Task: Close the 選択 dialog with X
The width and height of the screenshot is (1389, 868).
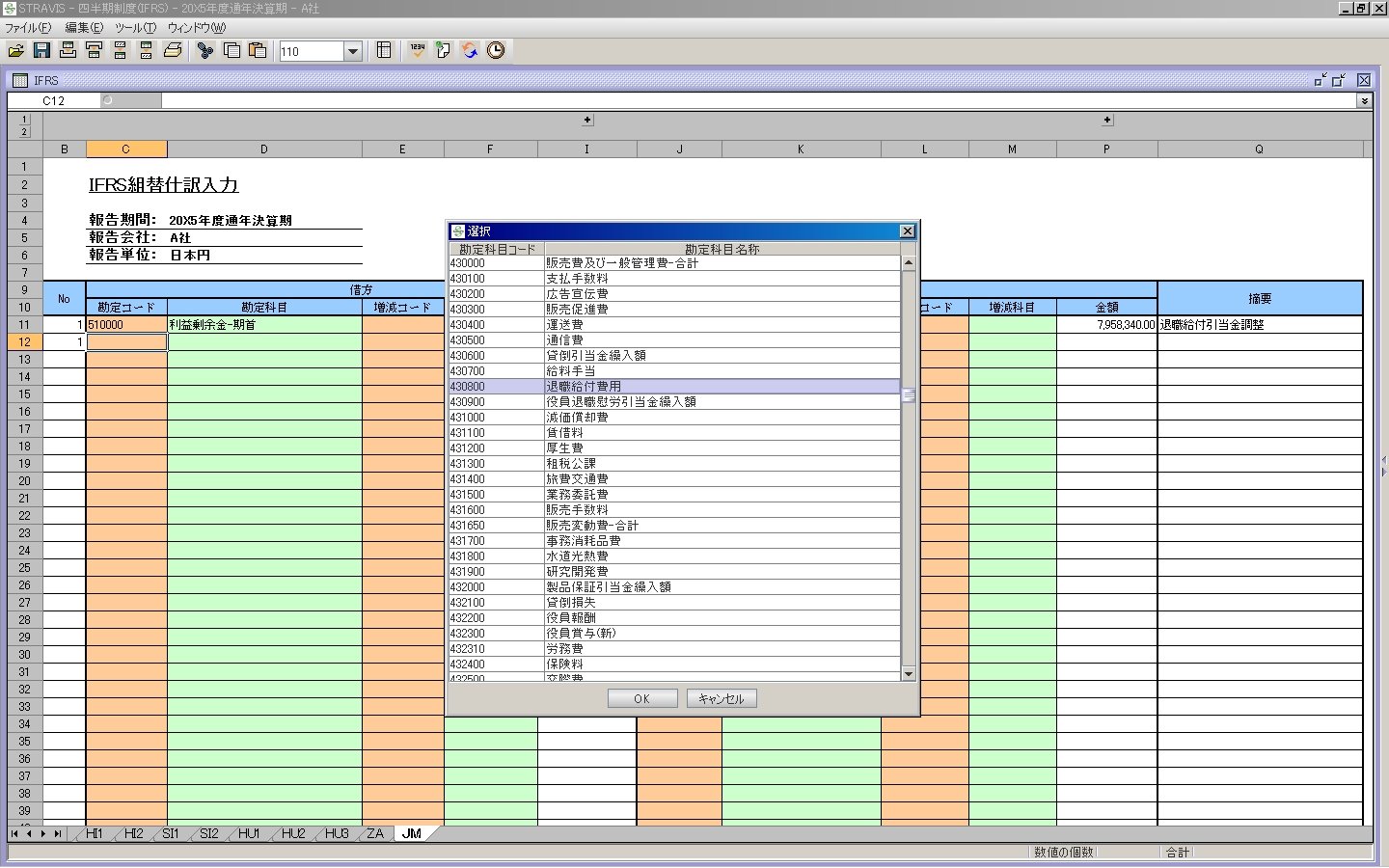Action: click(907, 231)
